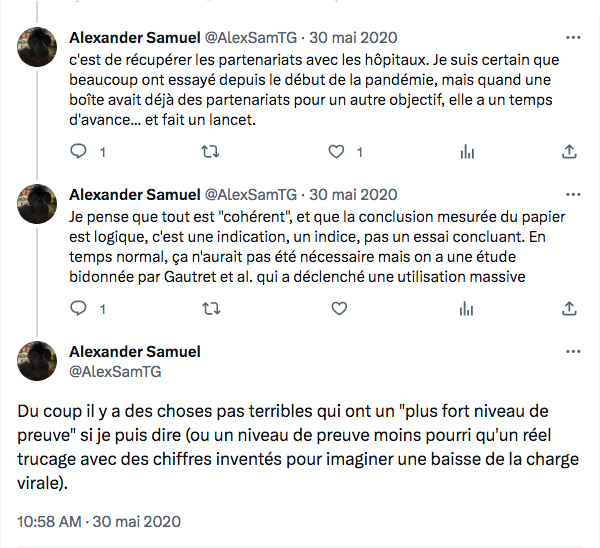Open the first tweet's 30 mai 2020 date
This screenshot has width=600, height=548.
[x=353, y=38]
